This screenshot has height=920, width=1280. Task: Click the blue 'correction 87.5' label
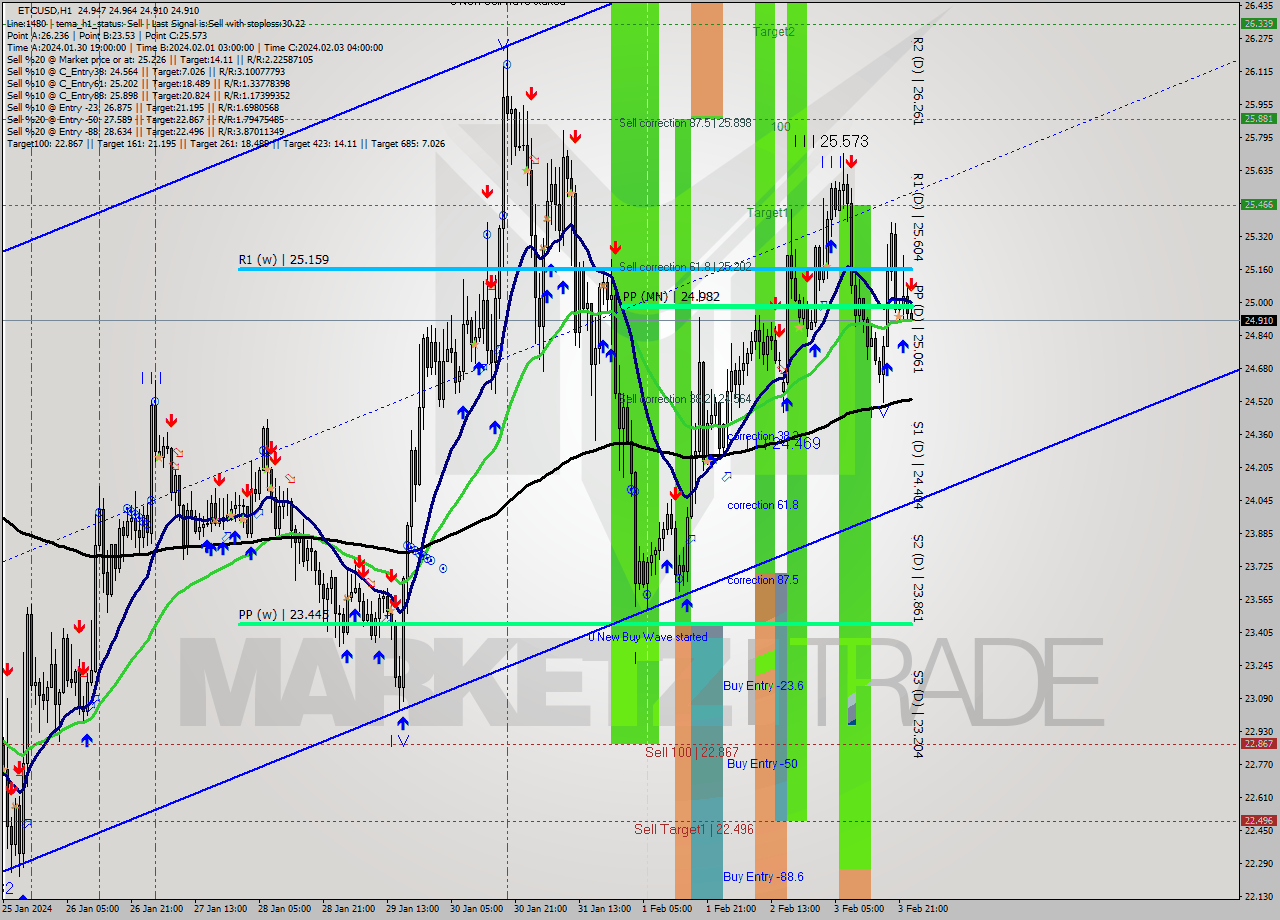click(763, 580)
